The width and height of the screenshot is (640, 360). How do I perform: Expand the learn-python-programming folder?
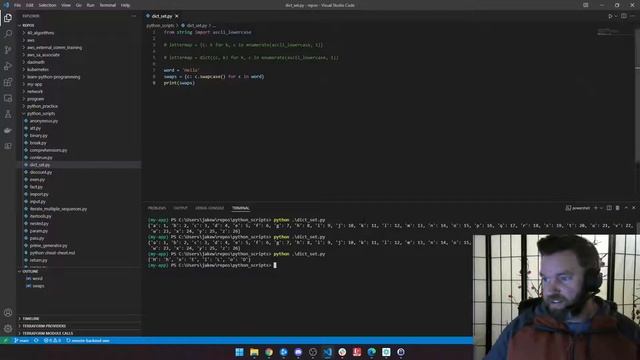[x=53, y=77]
